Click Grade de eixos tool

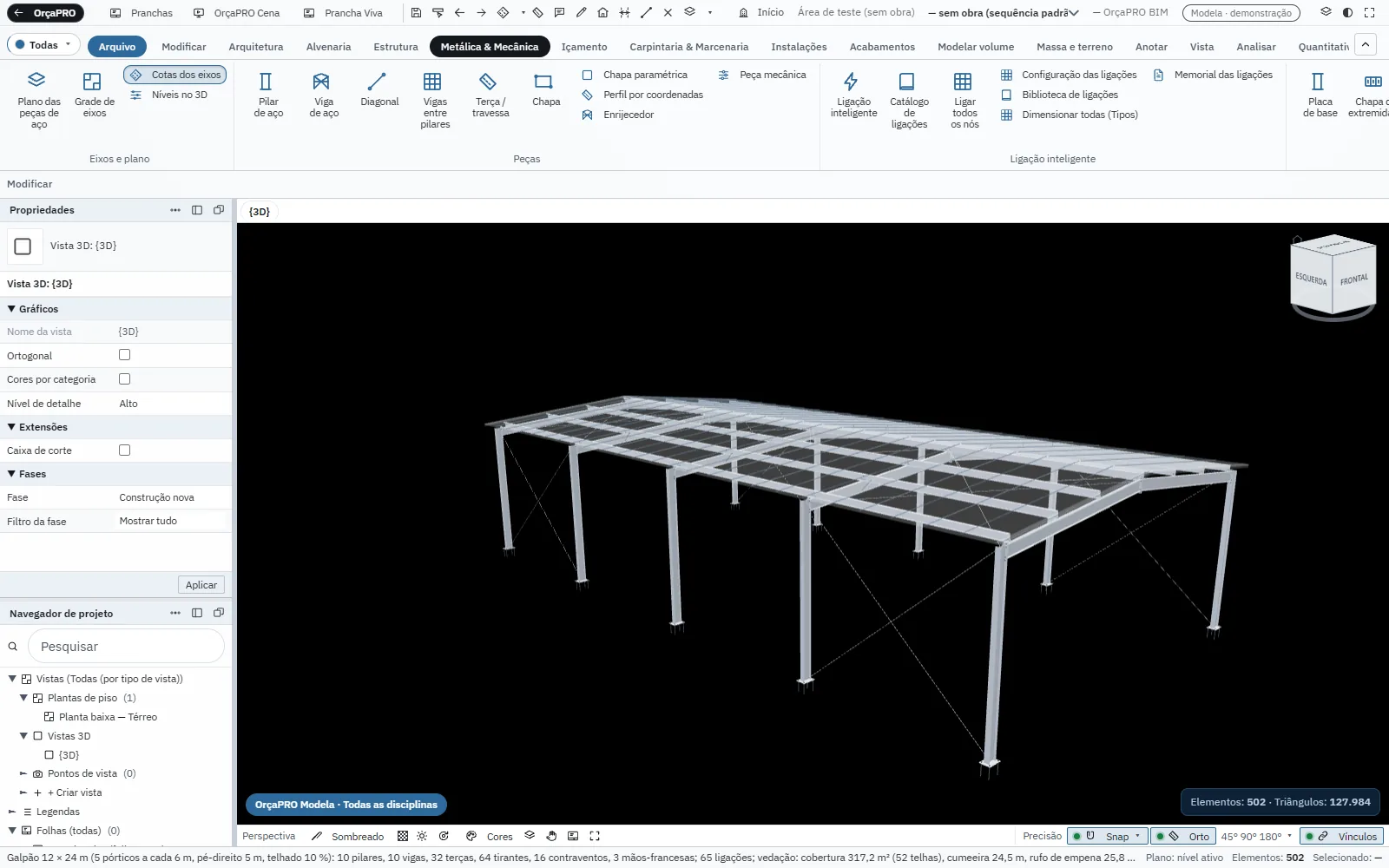click(x=94, y=95)
